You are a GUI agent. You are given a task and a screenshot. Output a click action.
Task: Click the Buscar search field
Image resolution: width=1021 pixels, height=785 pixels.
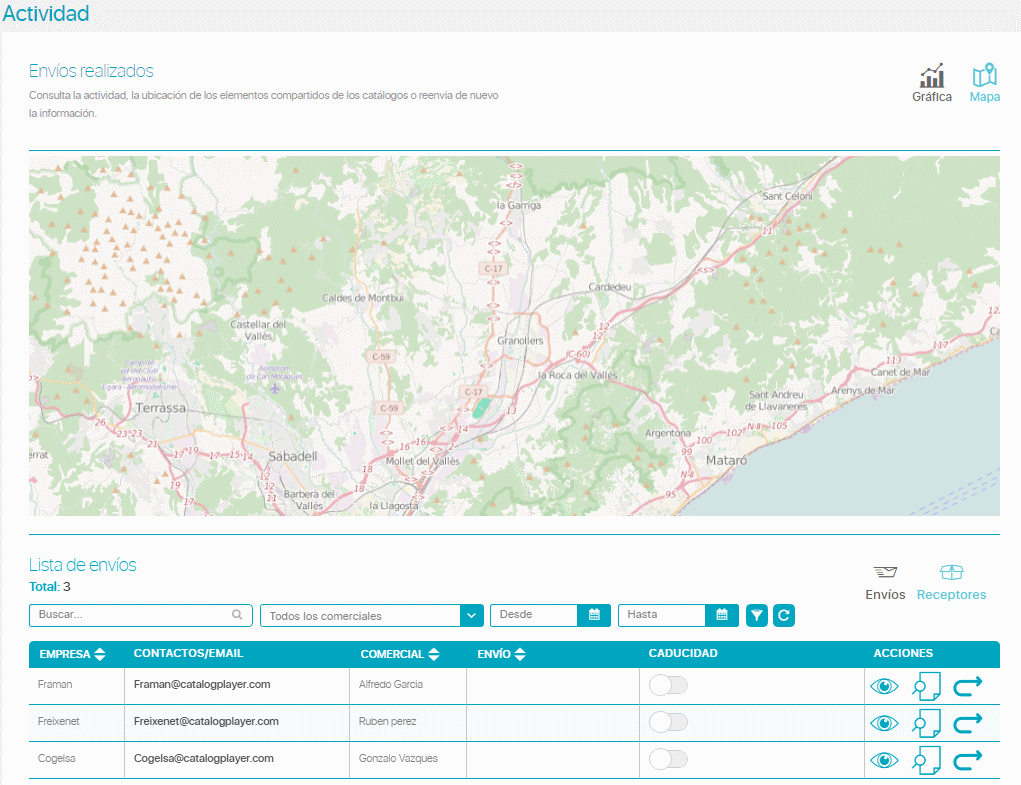[130, 615]
